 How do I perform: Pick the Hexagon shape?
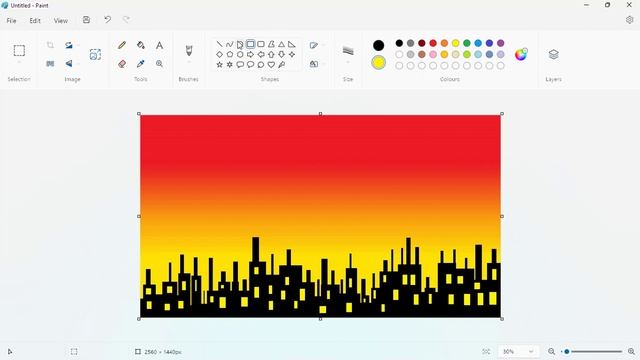click(x=240, y=54)
